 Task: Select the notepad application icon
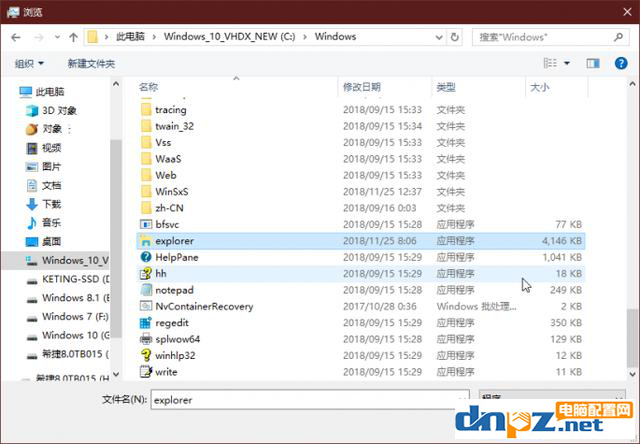pos(146,290)
